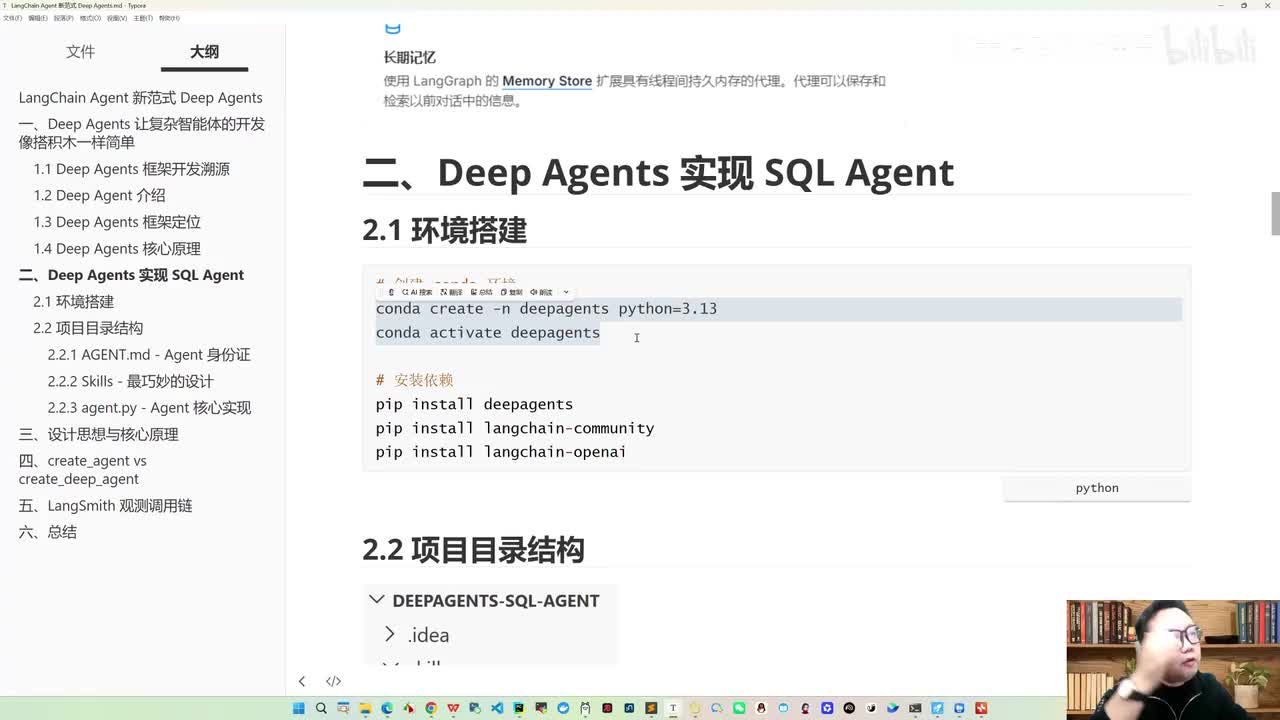Jump to outline 六、总结
The height and width of the screenshot is (720, 1280).
[47, 532]
